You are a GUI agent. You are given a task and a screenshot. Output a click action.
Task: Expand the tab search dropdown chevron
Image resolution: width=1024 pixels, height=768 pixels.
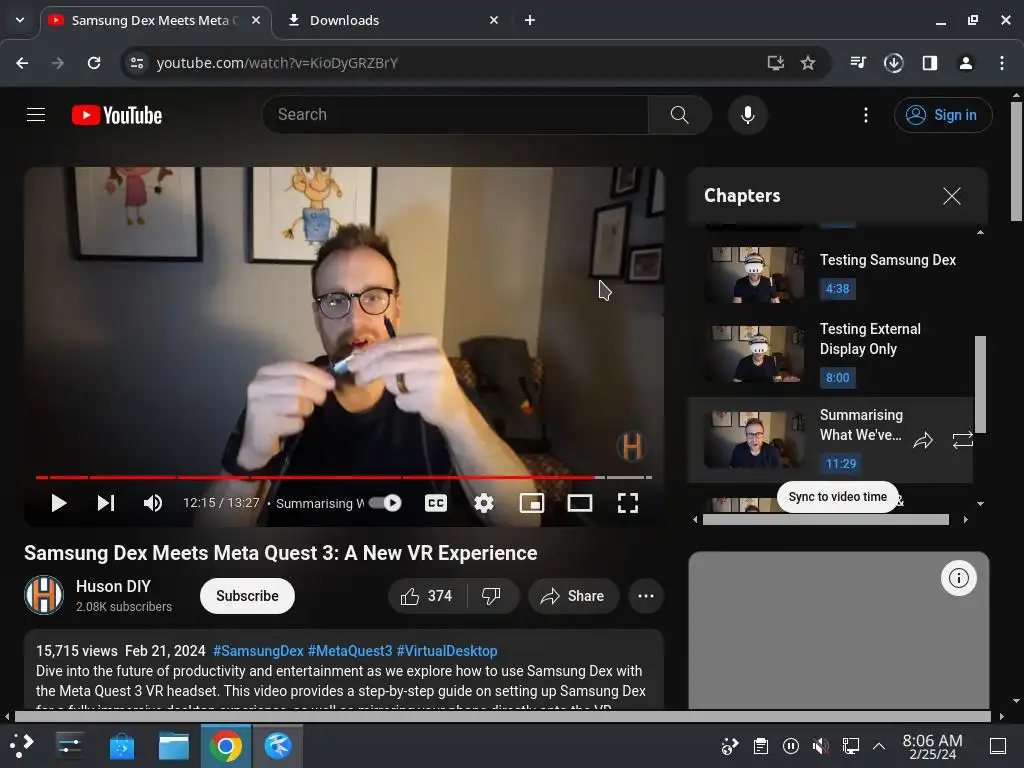coord(20,20)
